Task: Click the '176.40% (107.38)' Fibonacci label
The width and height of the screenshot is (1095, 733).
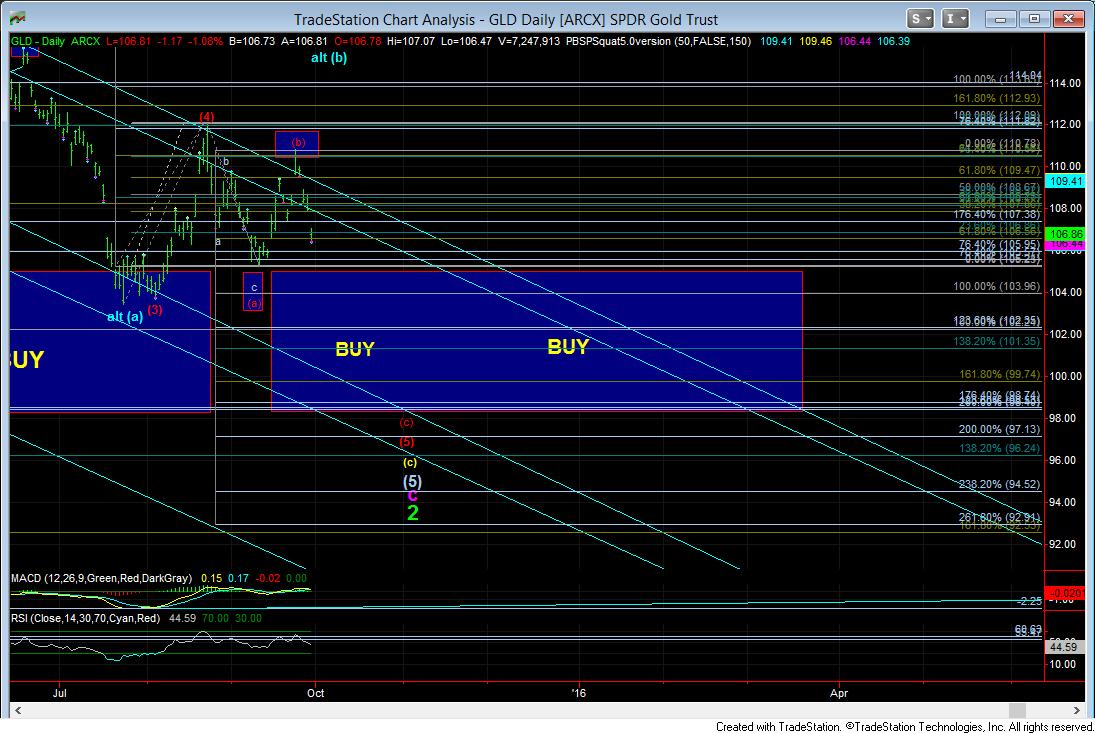Action: click(x=997, y=214)
